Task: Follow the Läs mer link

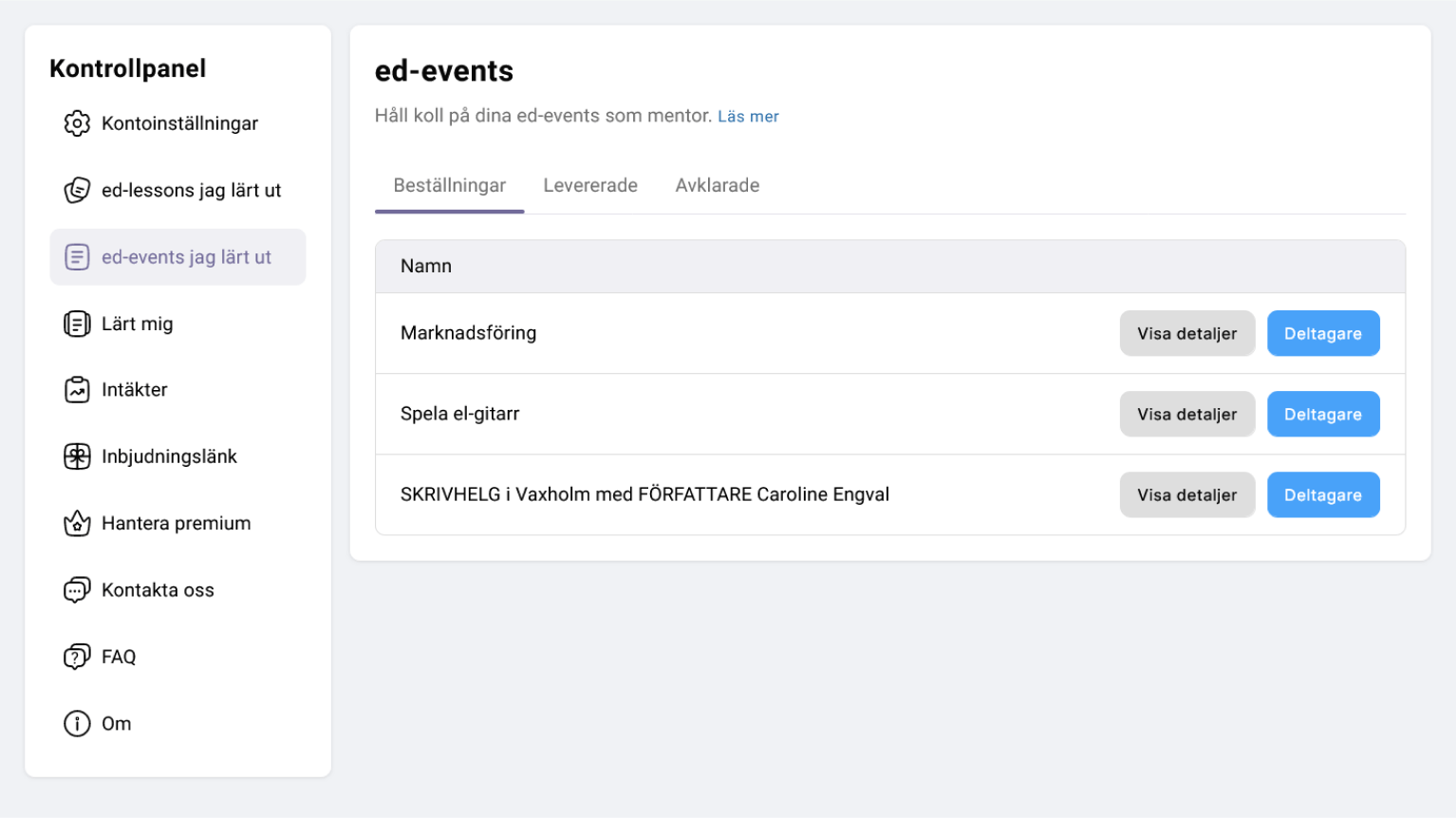Action: [x=748, y=117]
